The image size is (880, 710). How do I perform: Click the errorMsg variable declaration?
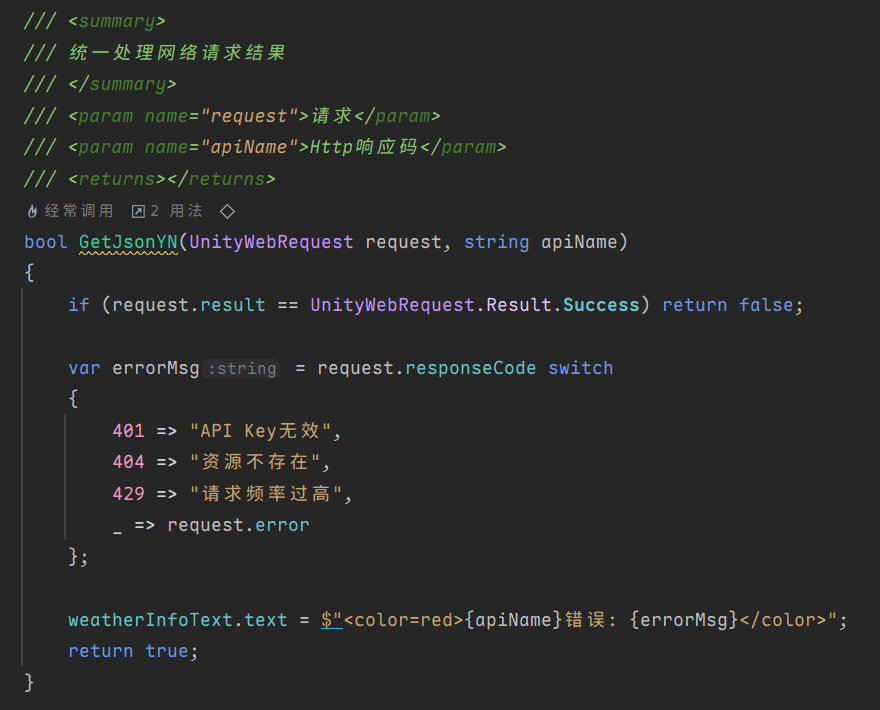(156, 368)
